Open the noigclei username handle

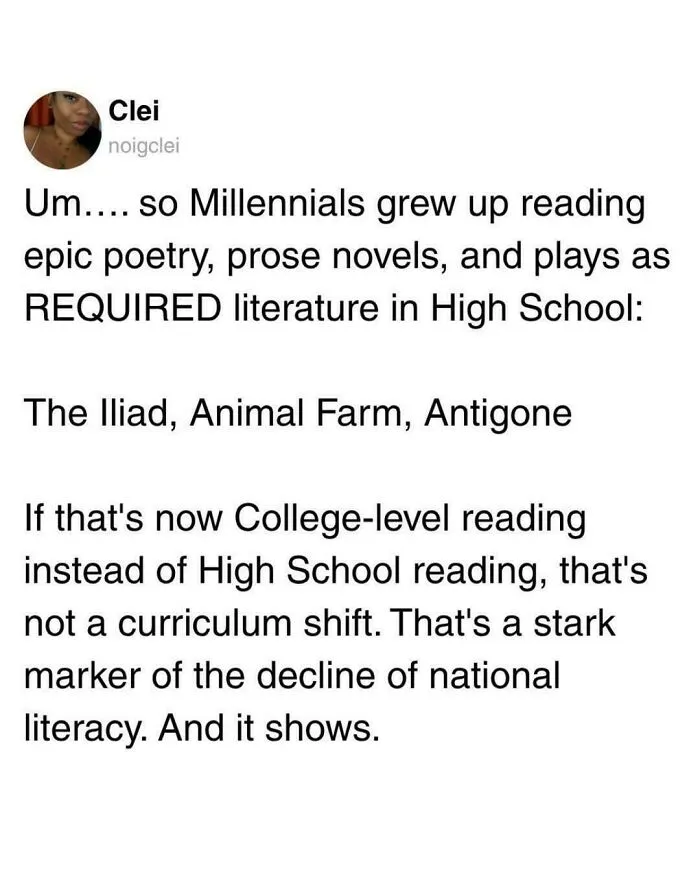(144, 146)
